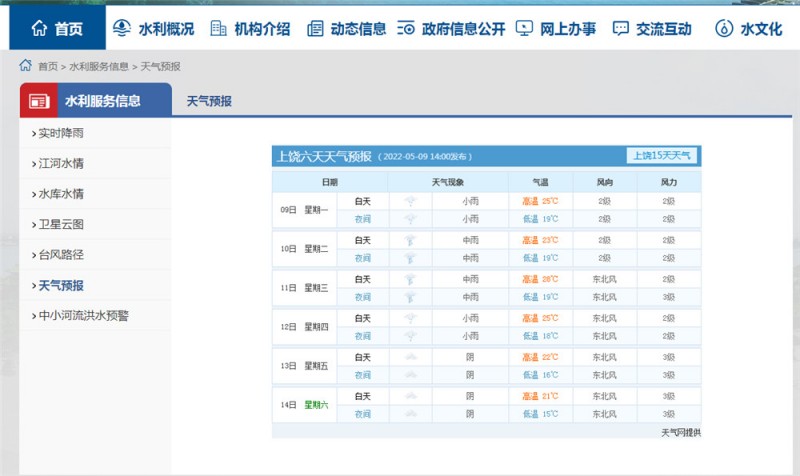Open the 水利概况 menu item

click(x=166, y=29)
